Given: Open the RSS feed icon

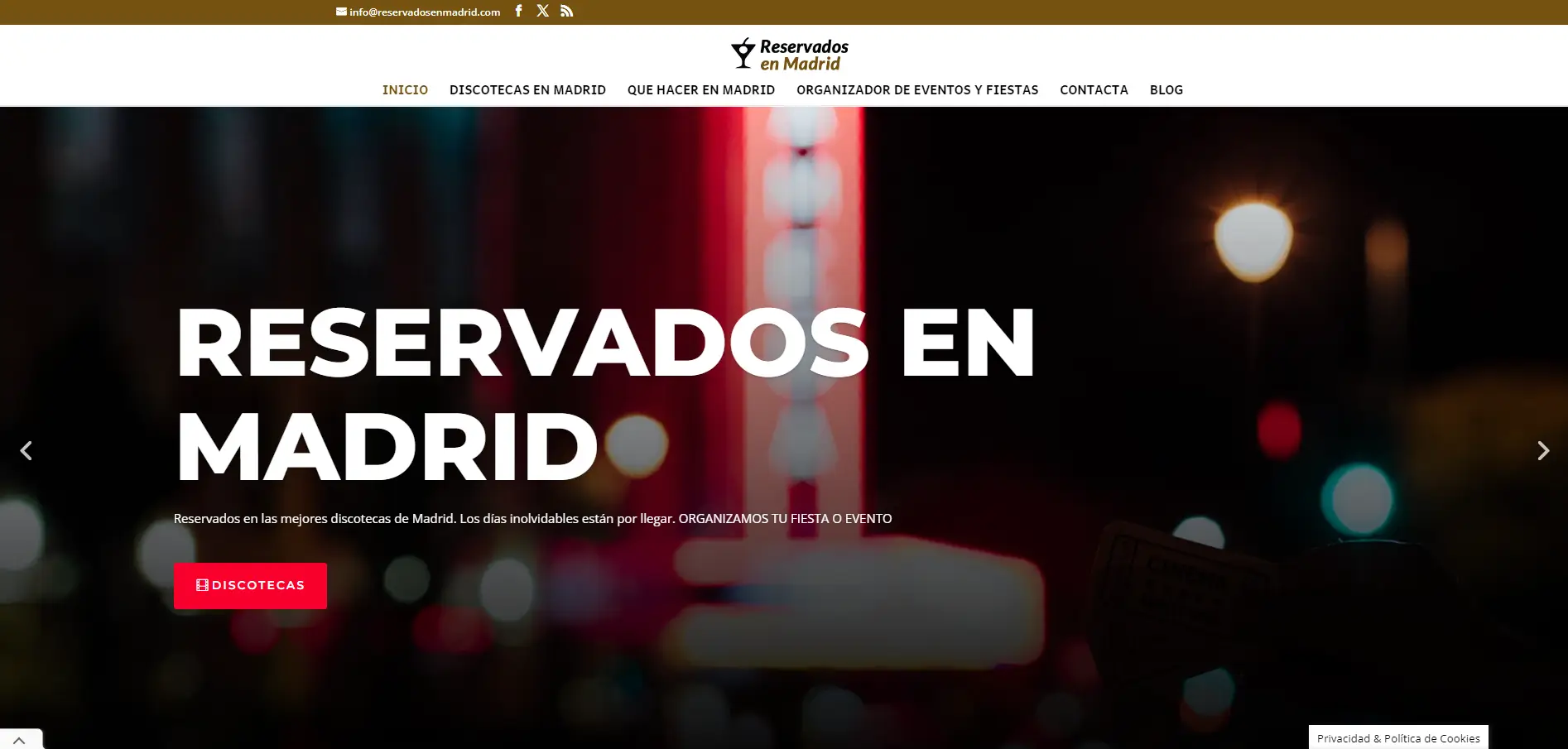Looking at the screenshot, I should coord(566,11).
